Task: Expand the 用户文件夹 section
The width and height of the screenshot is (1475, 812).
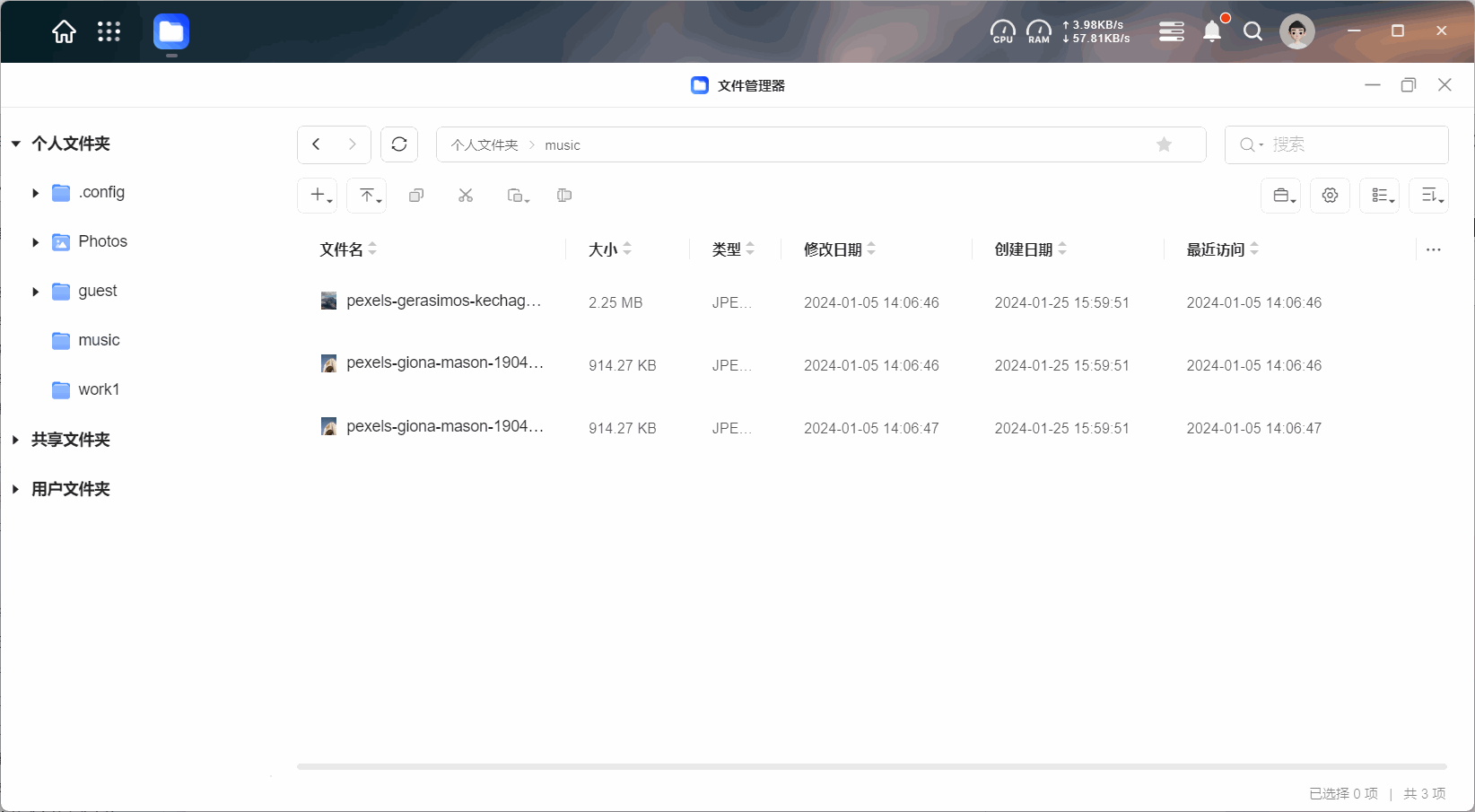Action: pyautogui.click(x=16, y=489)
